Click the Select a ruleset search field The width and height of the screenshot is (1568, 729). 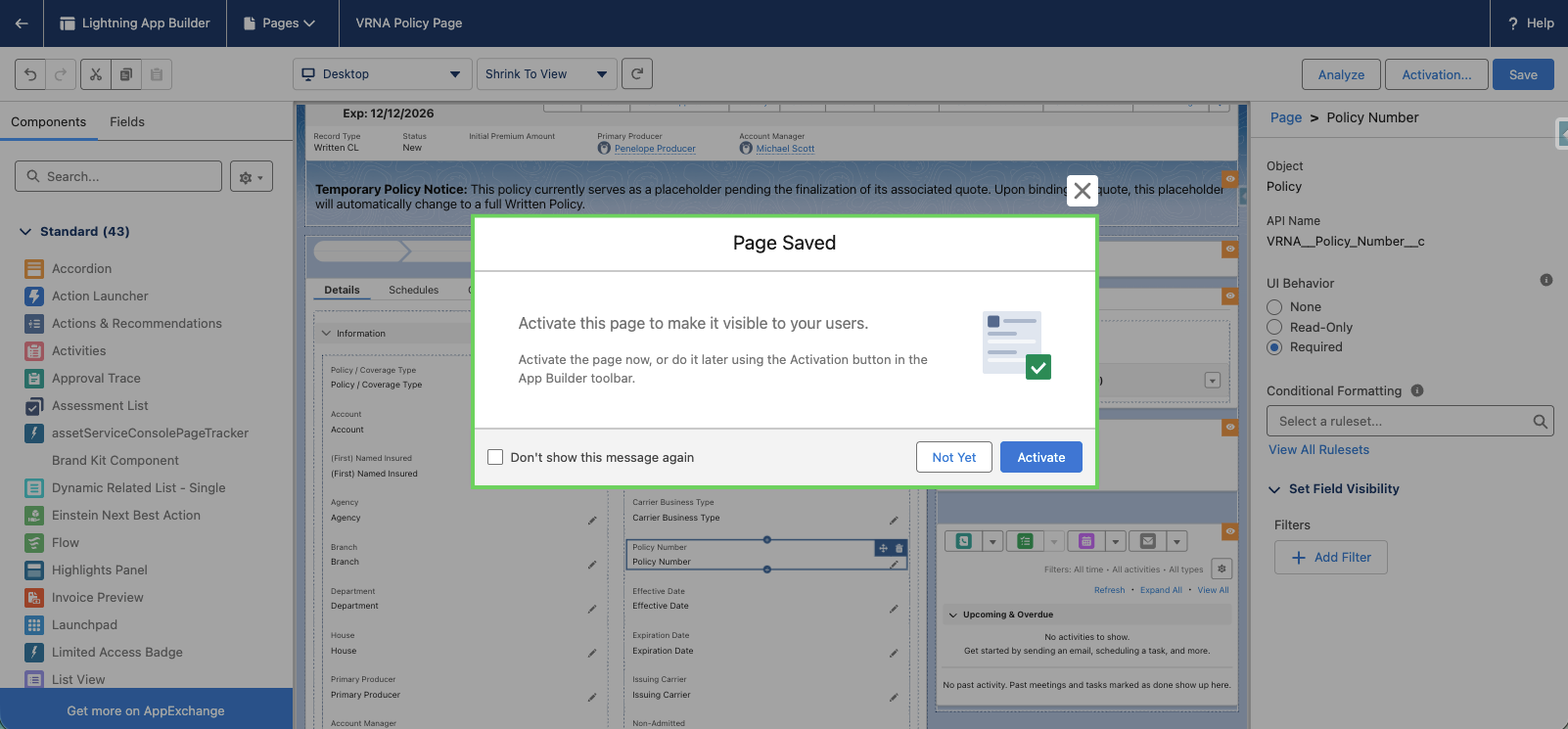coord(1410,421)
